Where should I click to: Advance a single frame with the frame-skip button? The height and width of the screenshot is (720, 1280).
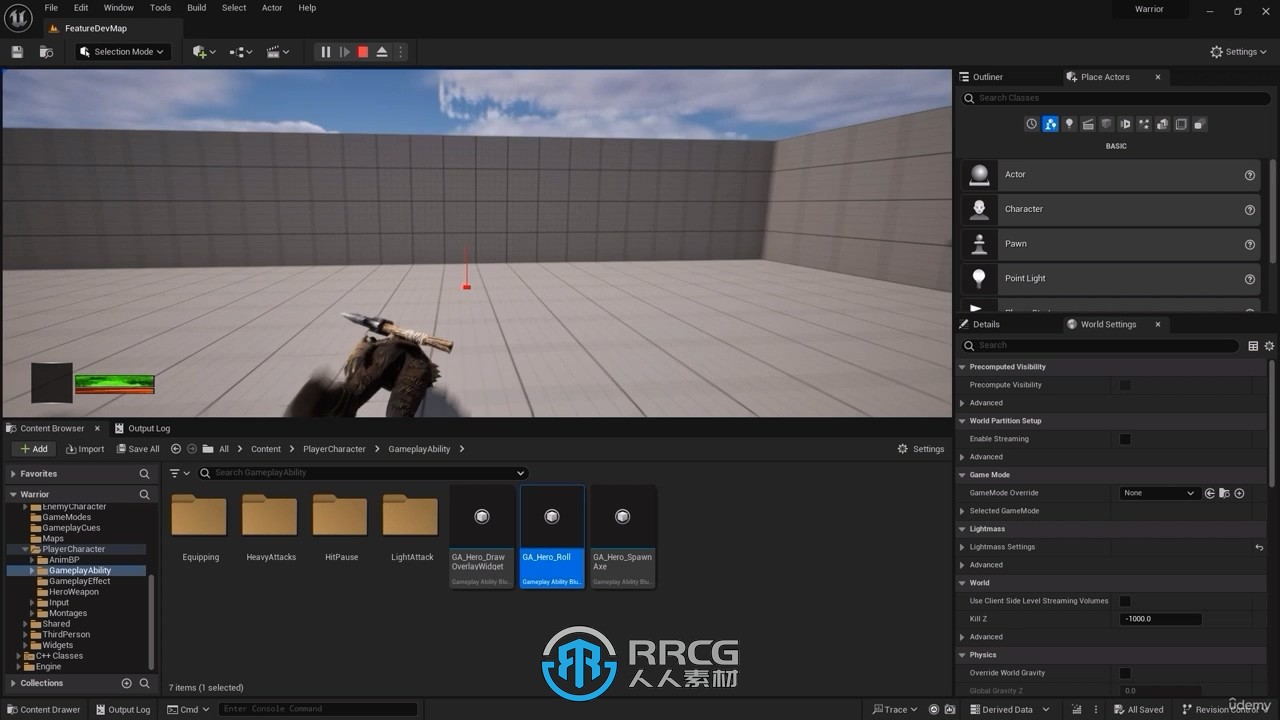pyautogui.click(x=344, y=52)
